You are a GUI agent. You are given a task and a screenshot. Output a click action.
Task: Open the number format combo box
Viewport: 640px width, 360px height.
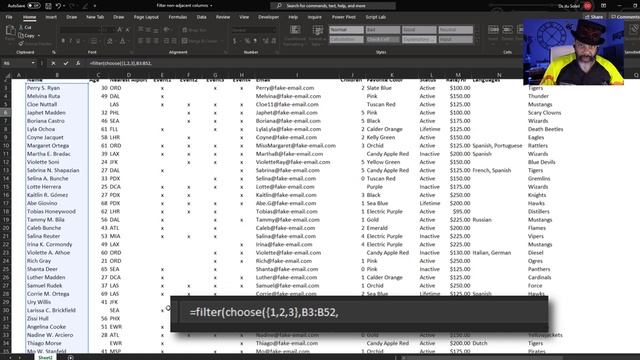point(253,30)
